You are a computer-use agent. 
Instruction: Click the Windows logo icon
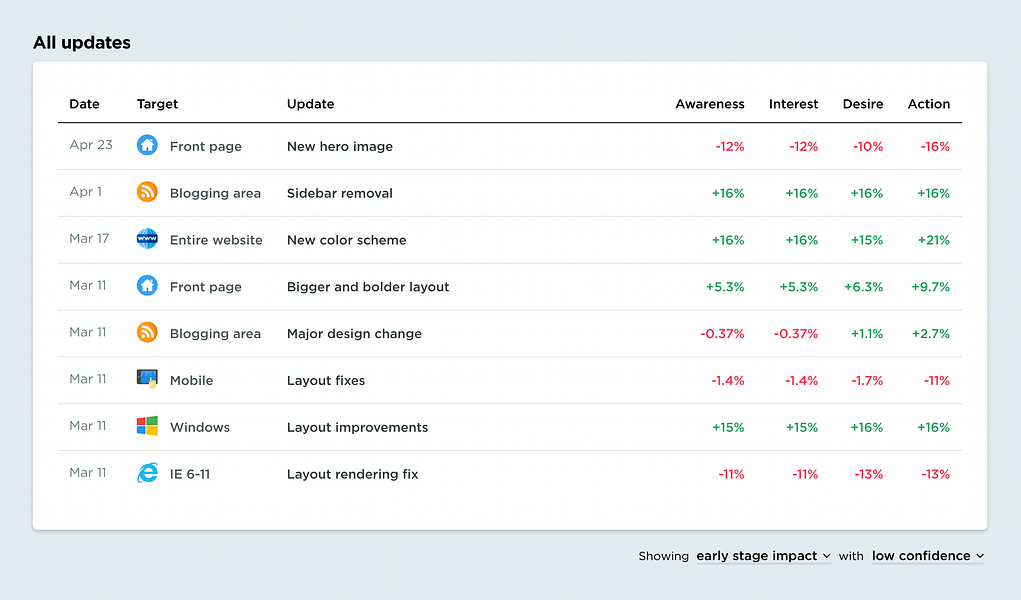[147, 426]
